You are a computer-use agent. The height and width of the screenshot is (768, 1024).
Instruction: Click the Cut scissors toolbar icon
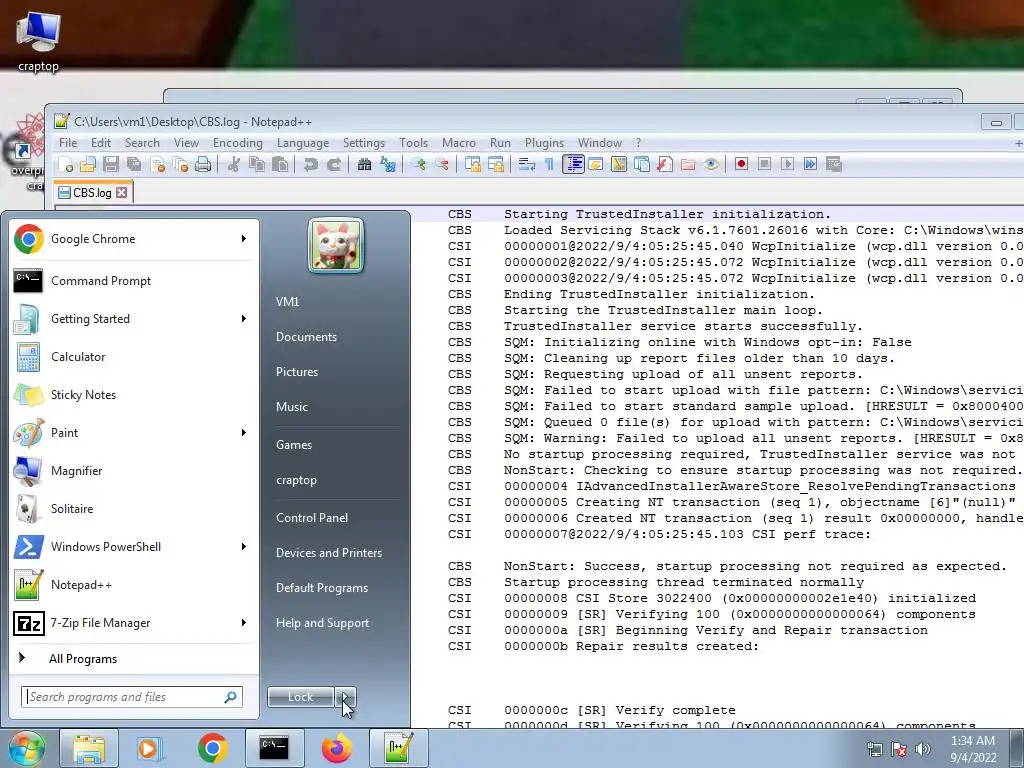point(233,165)
